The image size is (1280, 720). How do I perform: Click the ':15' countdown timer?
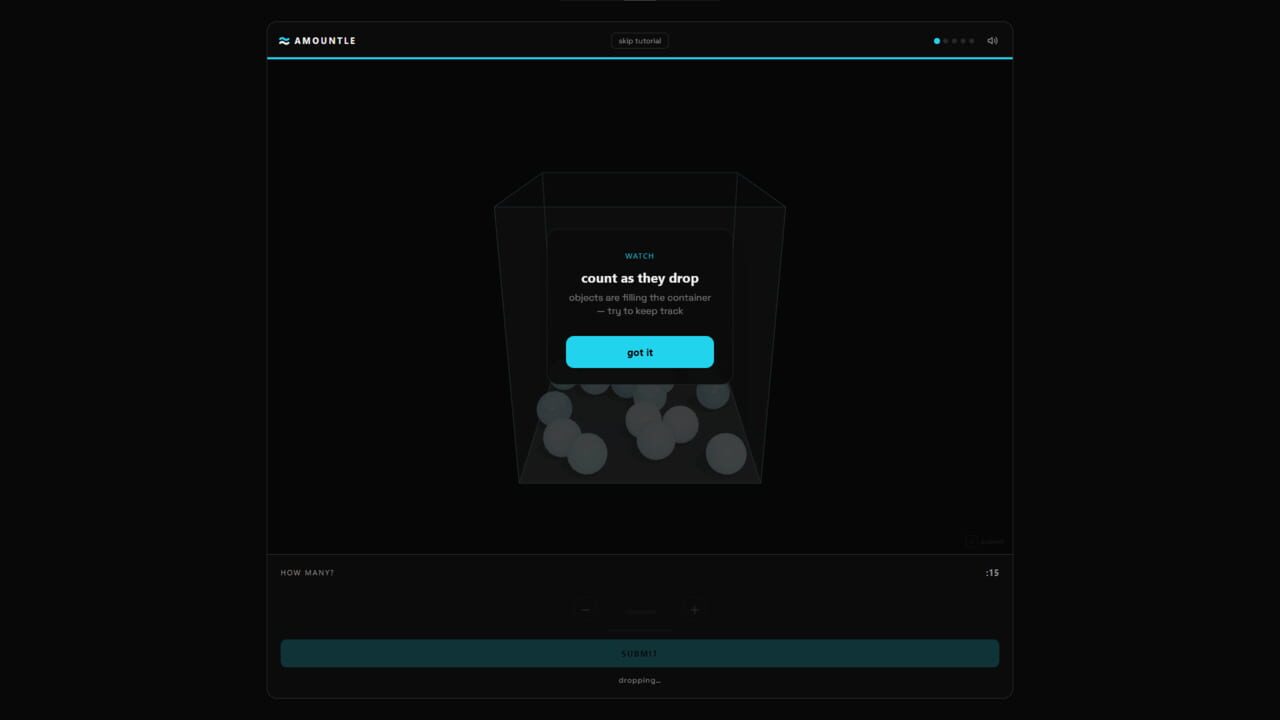[992, 573]
